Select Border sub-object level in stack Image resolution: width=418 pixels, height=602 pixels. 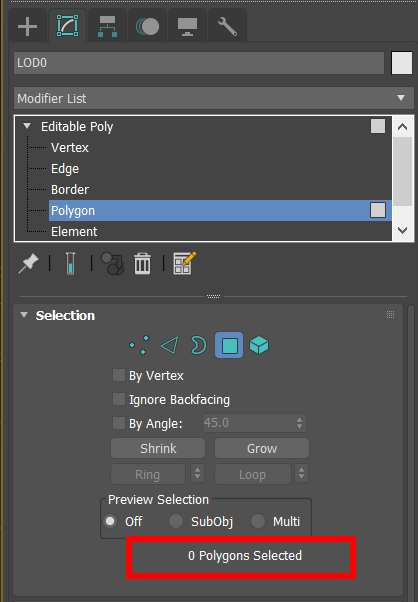click(x=70, y=190)
